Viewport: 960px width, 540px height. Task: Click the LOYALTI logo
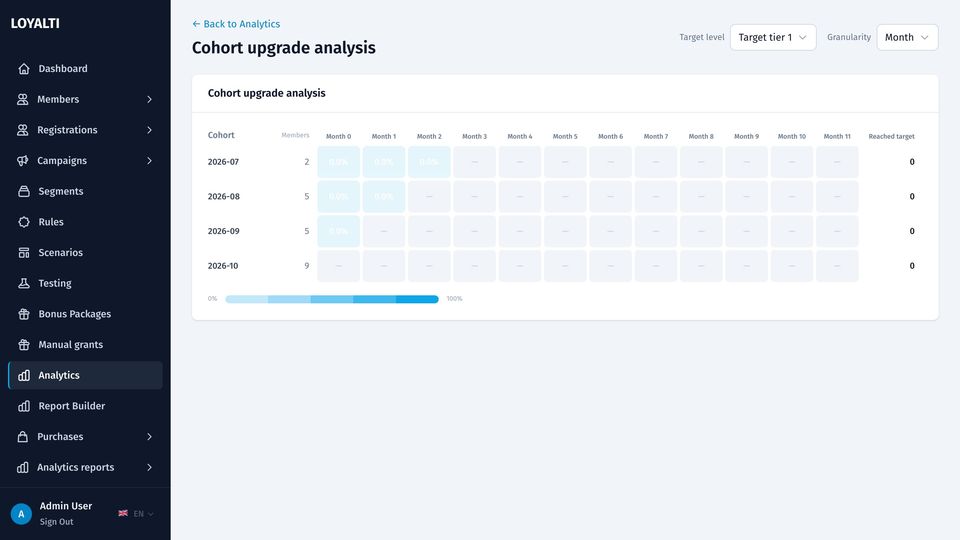pos(35,23)
